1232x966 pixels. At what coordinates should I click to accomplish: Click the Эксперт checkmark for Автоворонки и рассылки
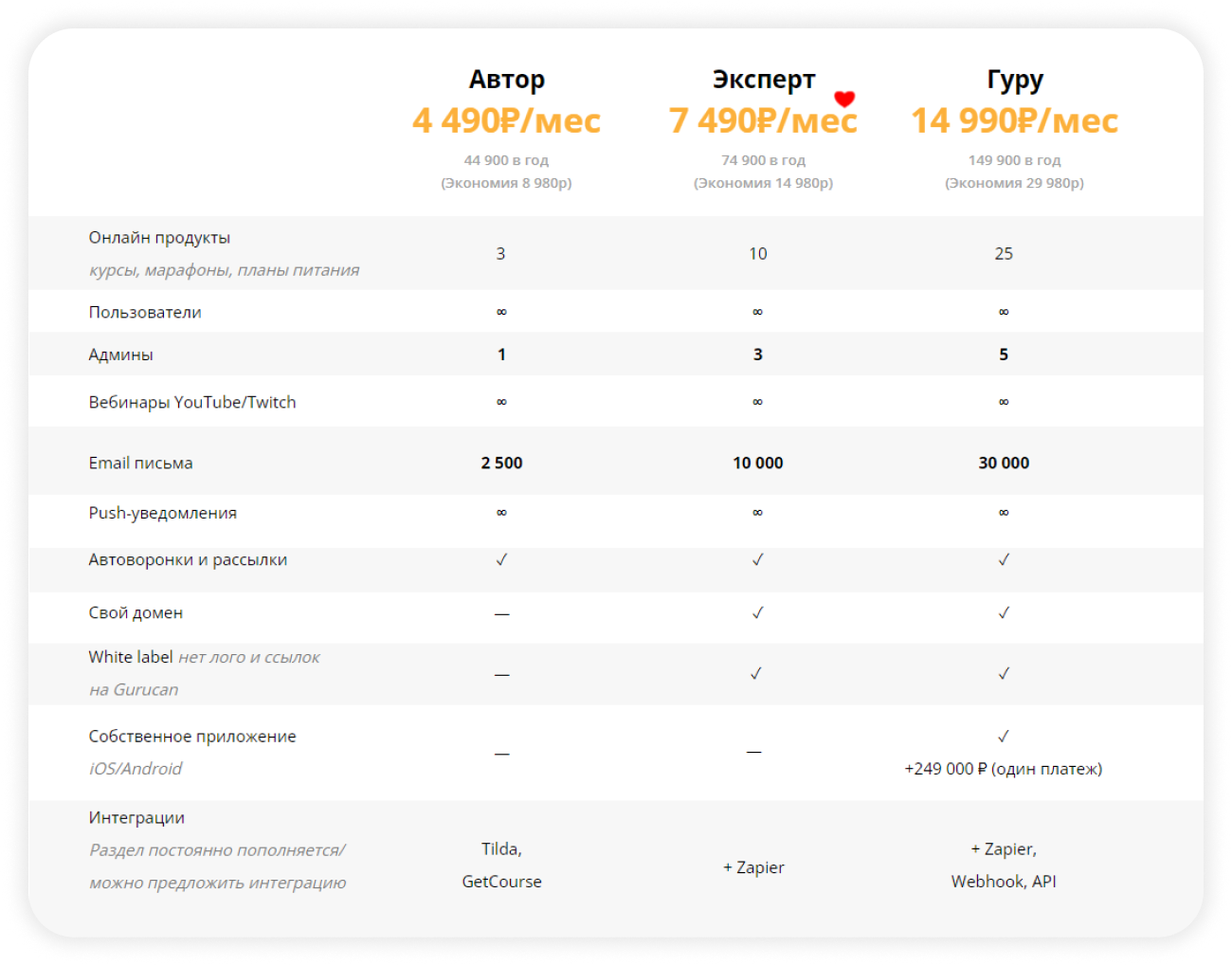click(757, 559)
